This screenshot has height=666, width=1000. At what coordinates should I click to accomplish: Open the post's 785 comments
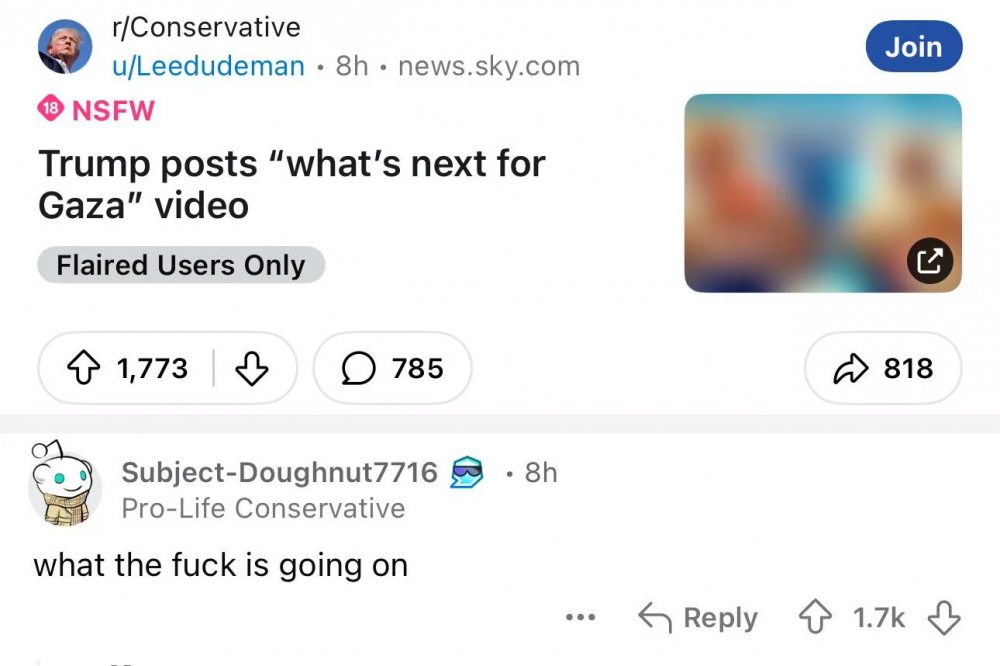[x=392, y=368]
